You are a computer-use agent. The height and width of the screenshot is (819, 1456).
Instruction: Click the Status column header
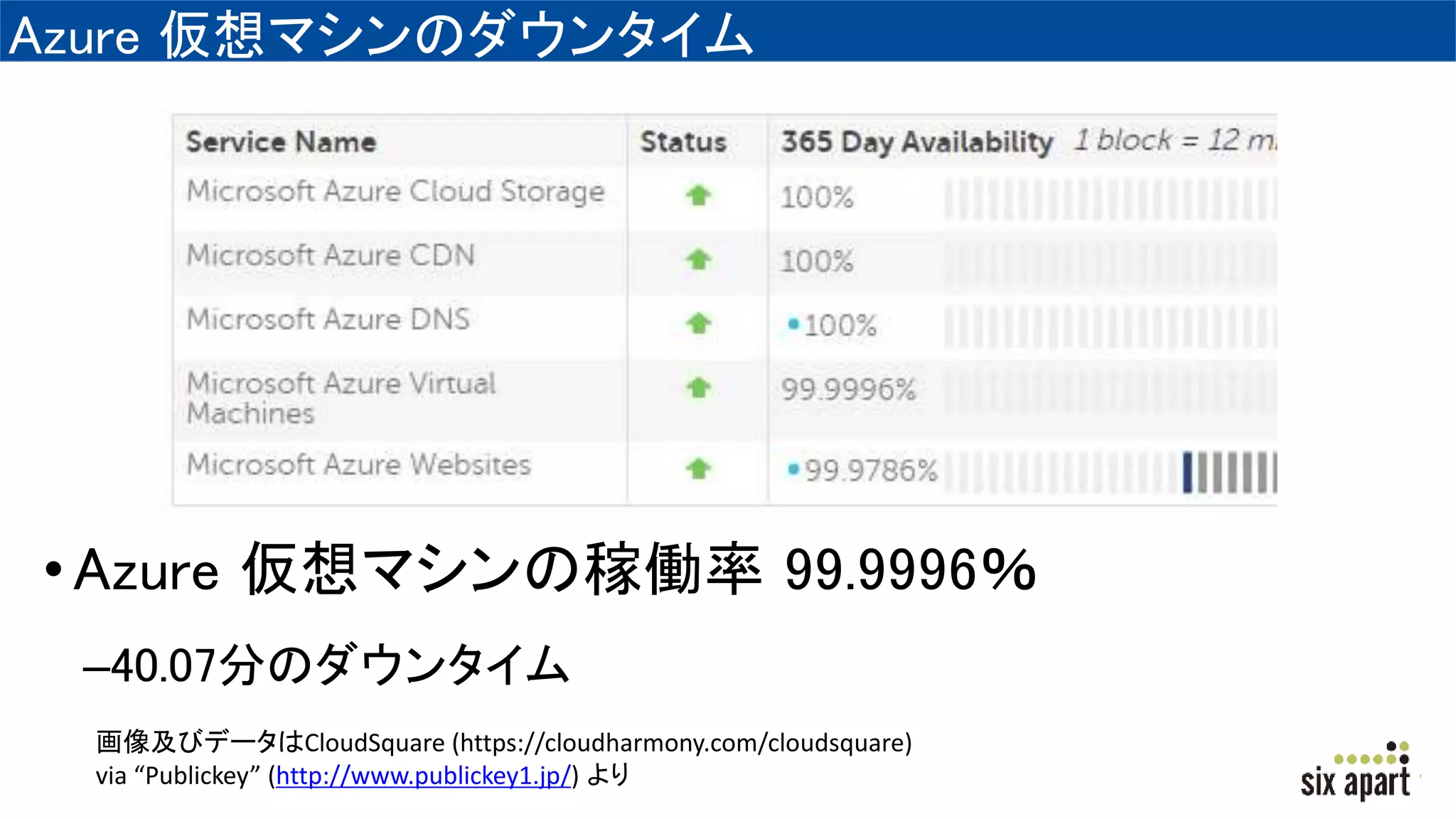click(x=683, y=141)
